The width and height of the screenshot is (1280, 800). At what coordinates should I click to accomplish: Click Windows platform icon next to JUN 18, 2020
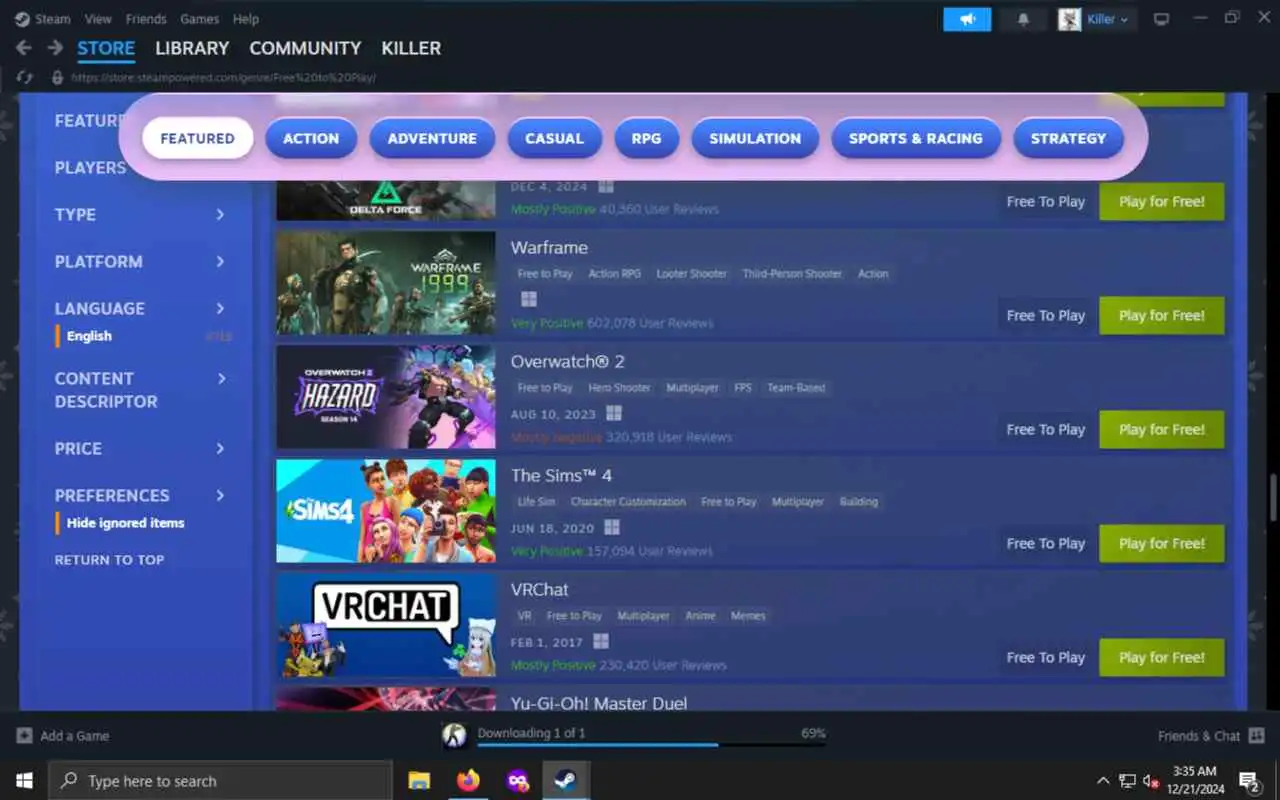pyautogui.click(x=612, y=527)
